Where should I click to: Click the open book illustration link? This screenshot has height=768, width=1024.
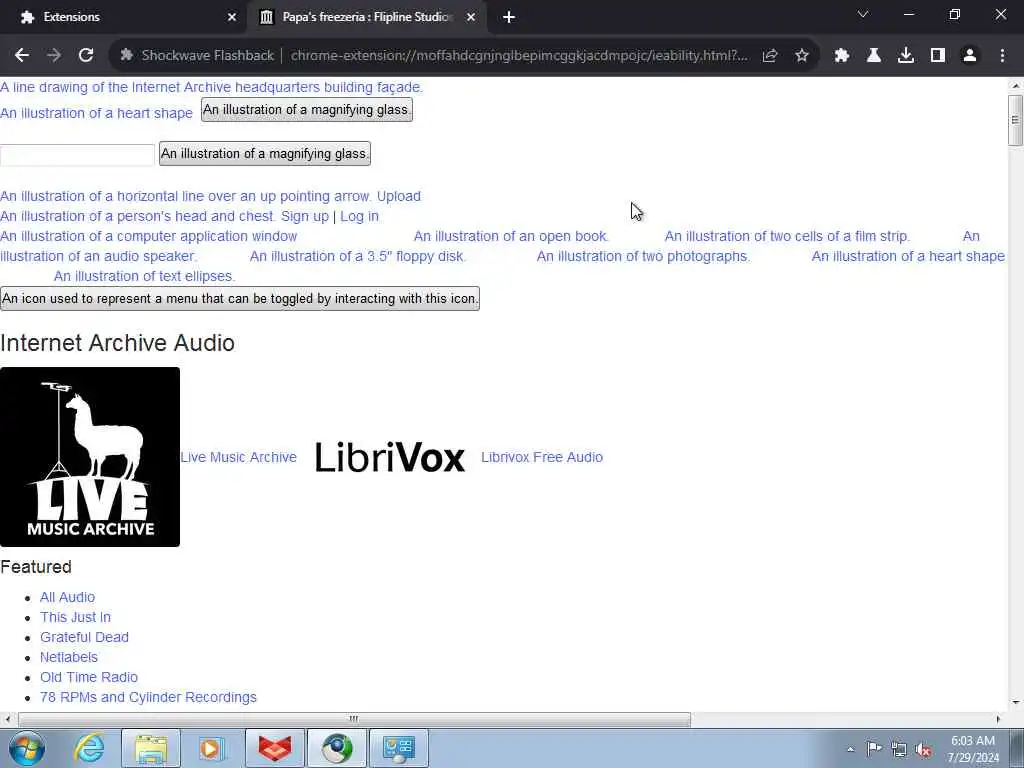point(511,236)
